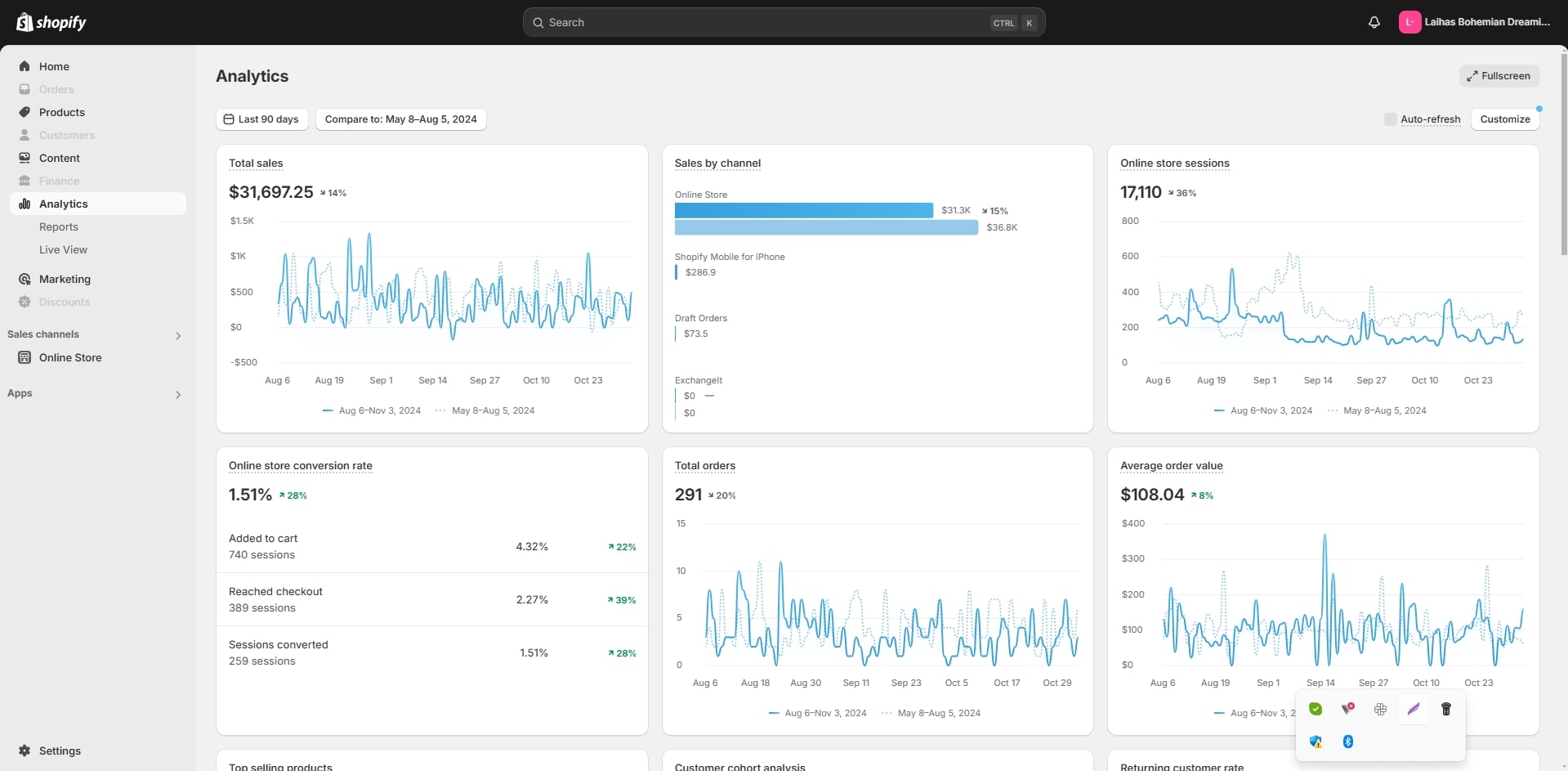Click the Home icon in sidebar
Viewport: 1568px width, 771px height.
point(25,66)
